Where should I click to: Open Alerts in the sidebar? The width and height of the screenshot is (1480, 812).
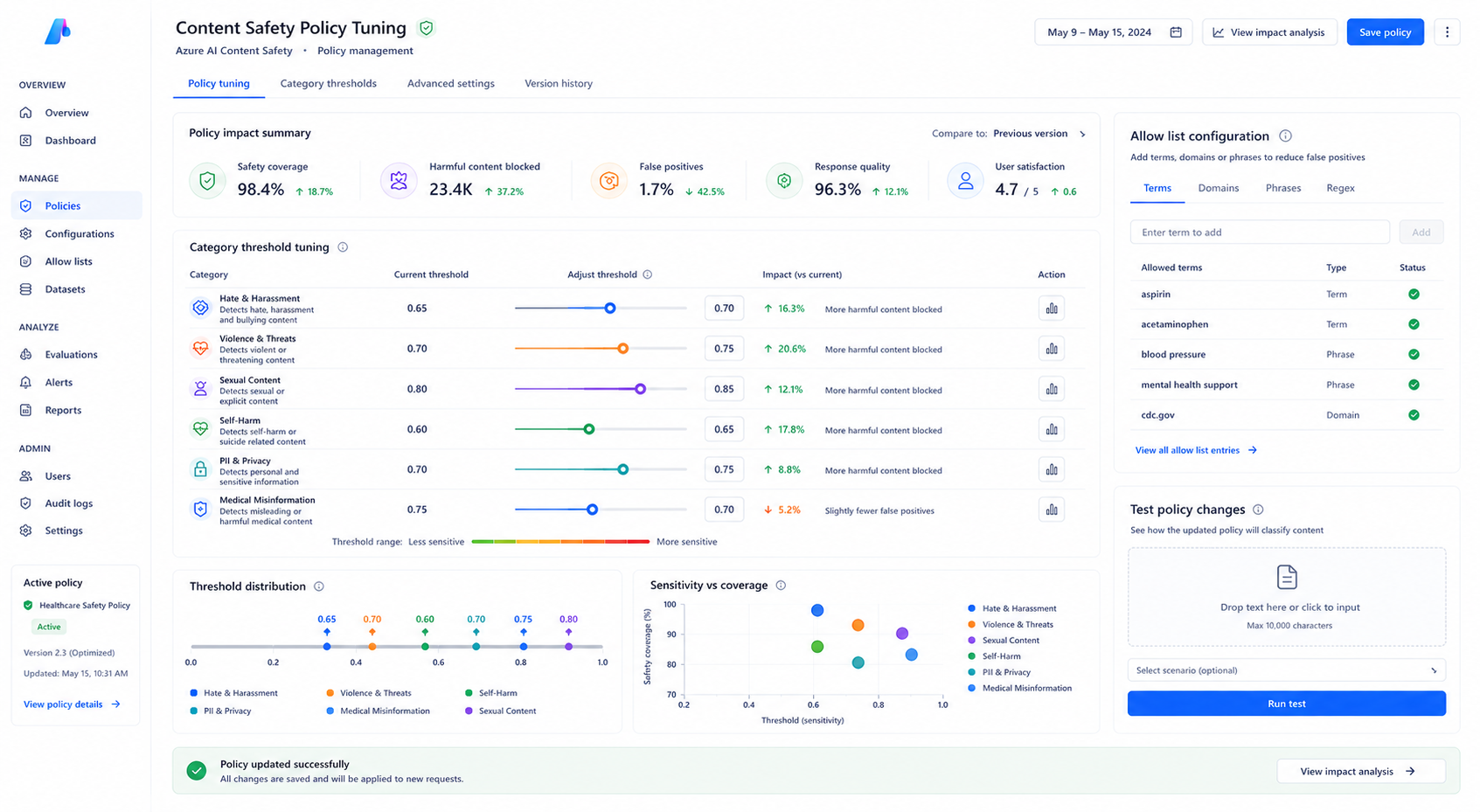59,383
